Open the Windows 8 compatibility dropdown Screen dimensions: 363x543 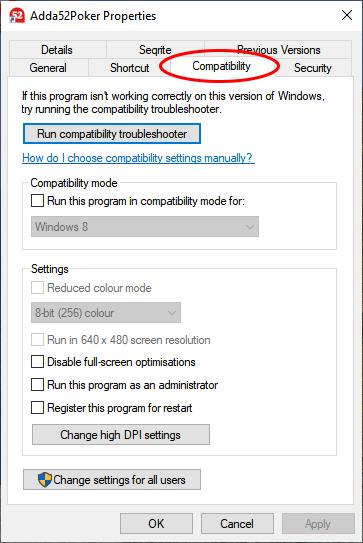(145, 227)
